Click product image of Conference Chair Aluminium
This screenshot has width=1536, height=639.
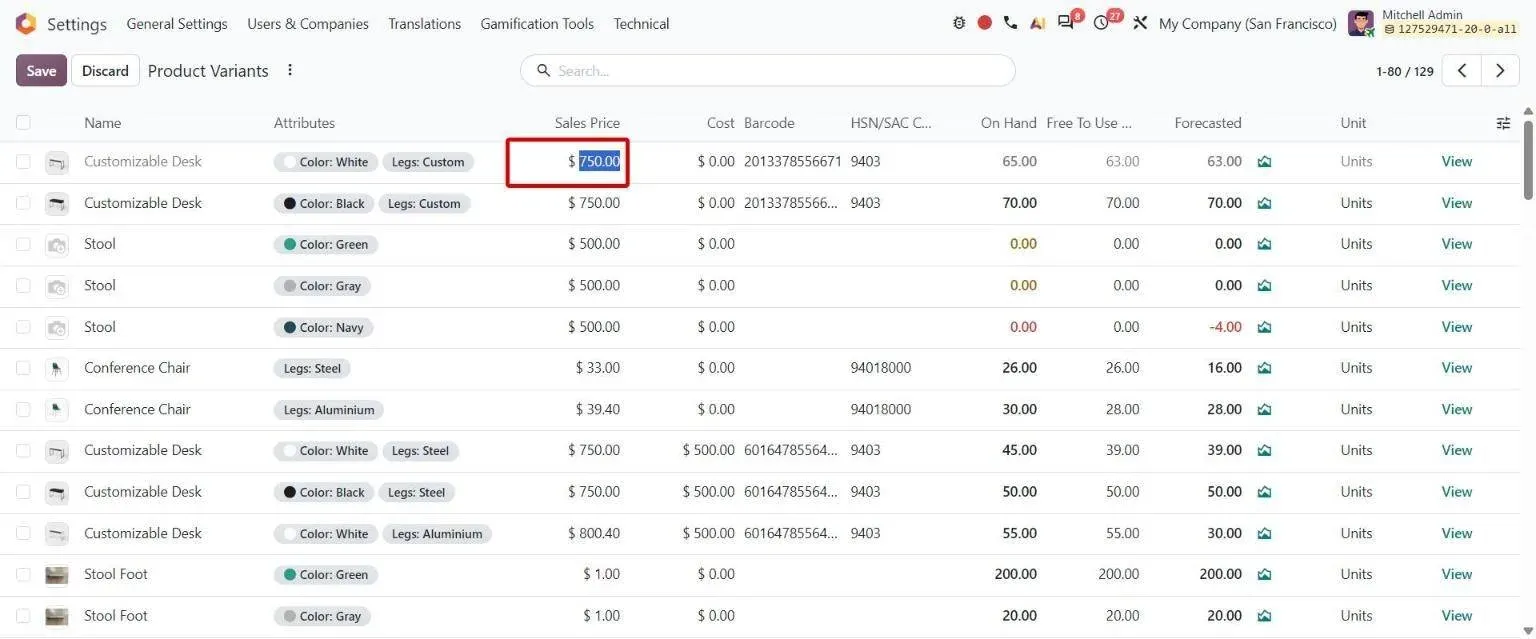tap(57, 409)
